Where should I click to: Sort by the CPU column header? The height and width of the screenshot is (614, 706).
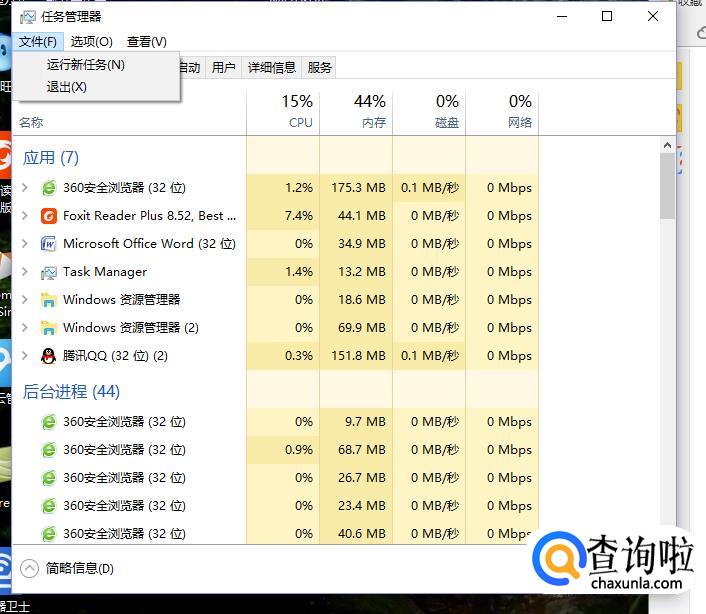(x=283, y=113)
